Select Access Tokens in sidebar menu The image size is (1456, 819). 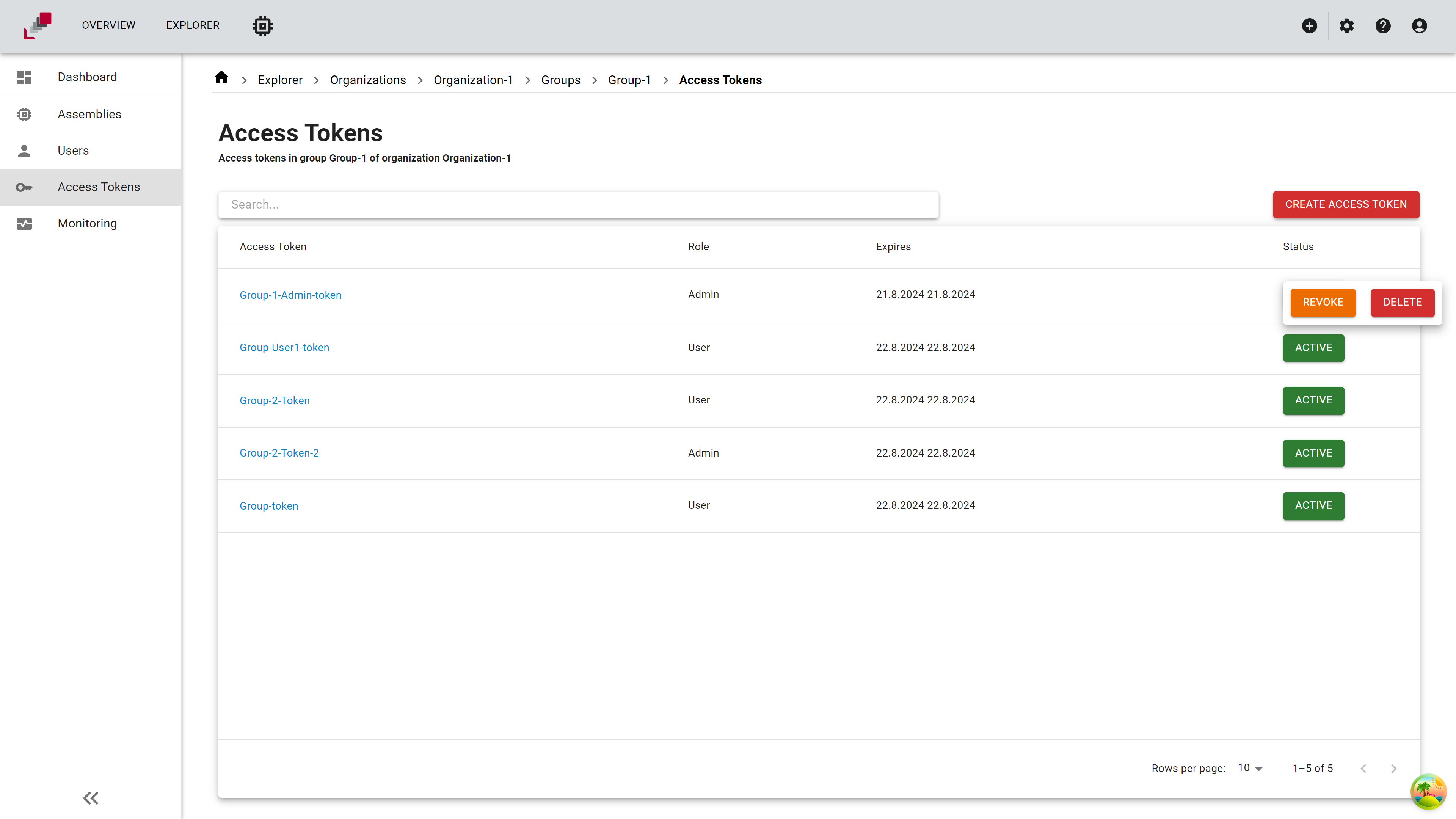click(91, 187)
